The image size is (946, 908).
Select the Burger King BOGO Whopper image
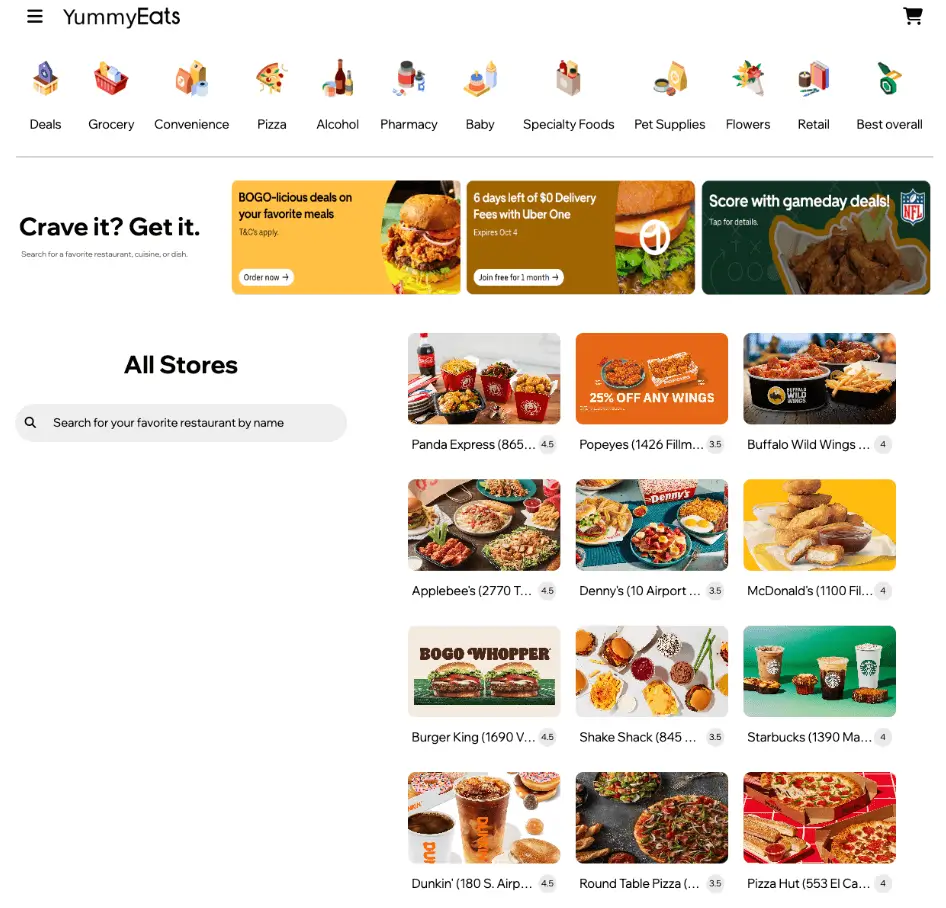pyautogui.click(x=484, y=671)
